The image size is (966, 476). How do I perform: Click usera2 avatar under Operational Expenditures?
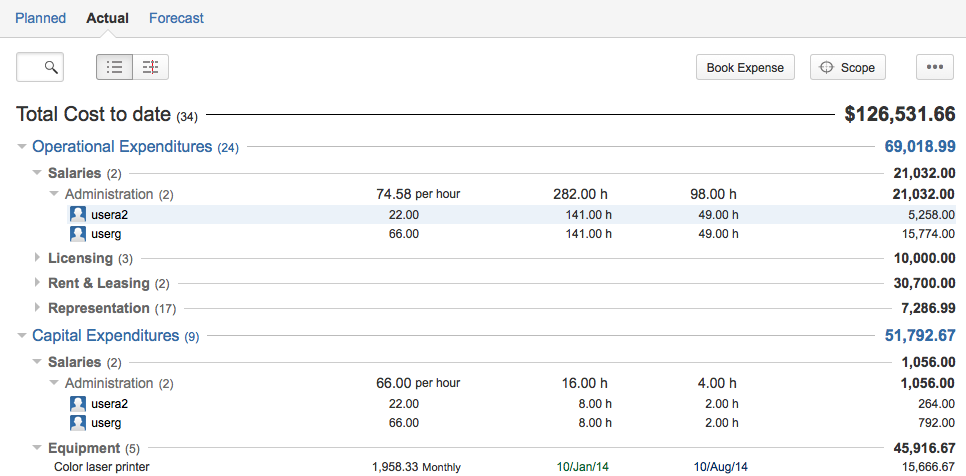pyautogui.click(x=77, y=214)
